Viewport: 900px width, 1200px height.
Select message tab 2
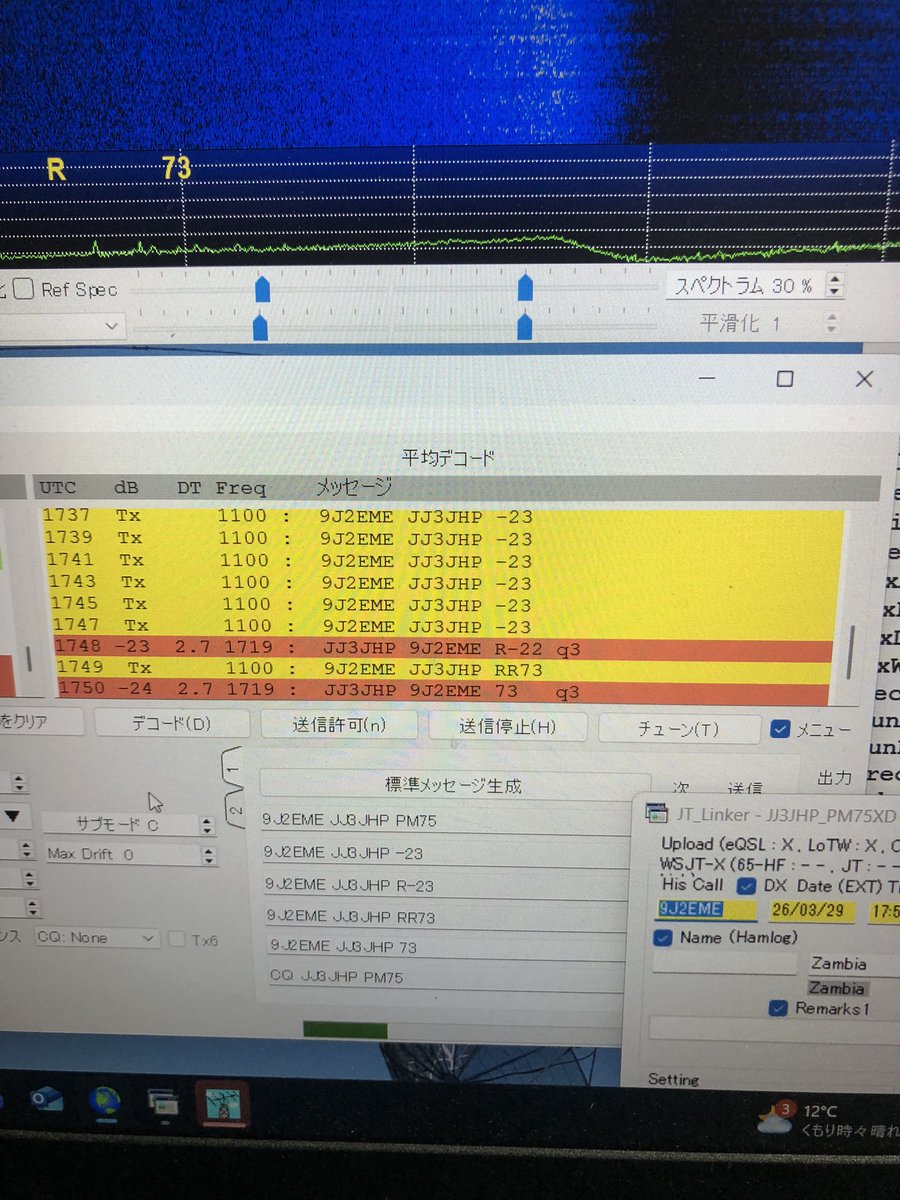(235, 812)
